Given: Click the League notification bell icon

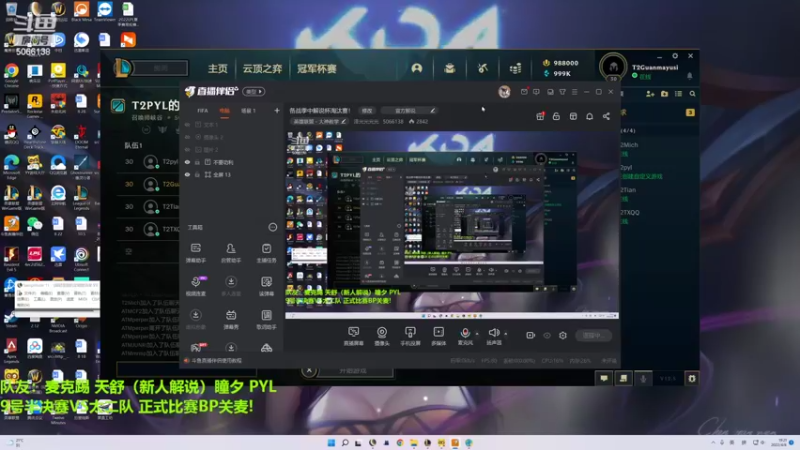Looking at the screenshot, I should click(690, 76).
